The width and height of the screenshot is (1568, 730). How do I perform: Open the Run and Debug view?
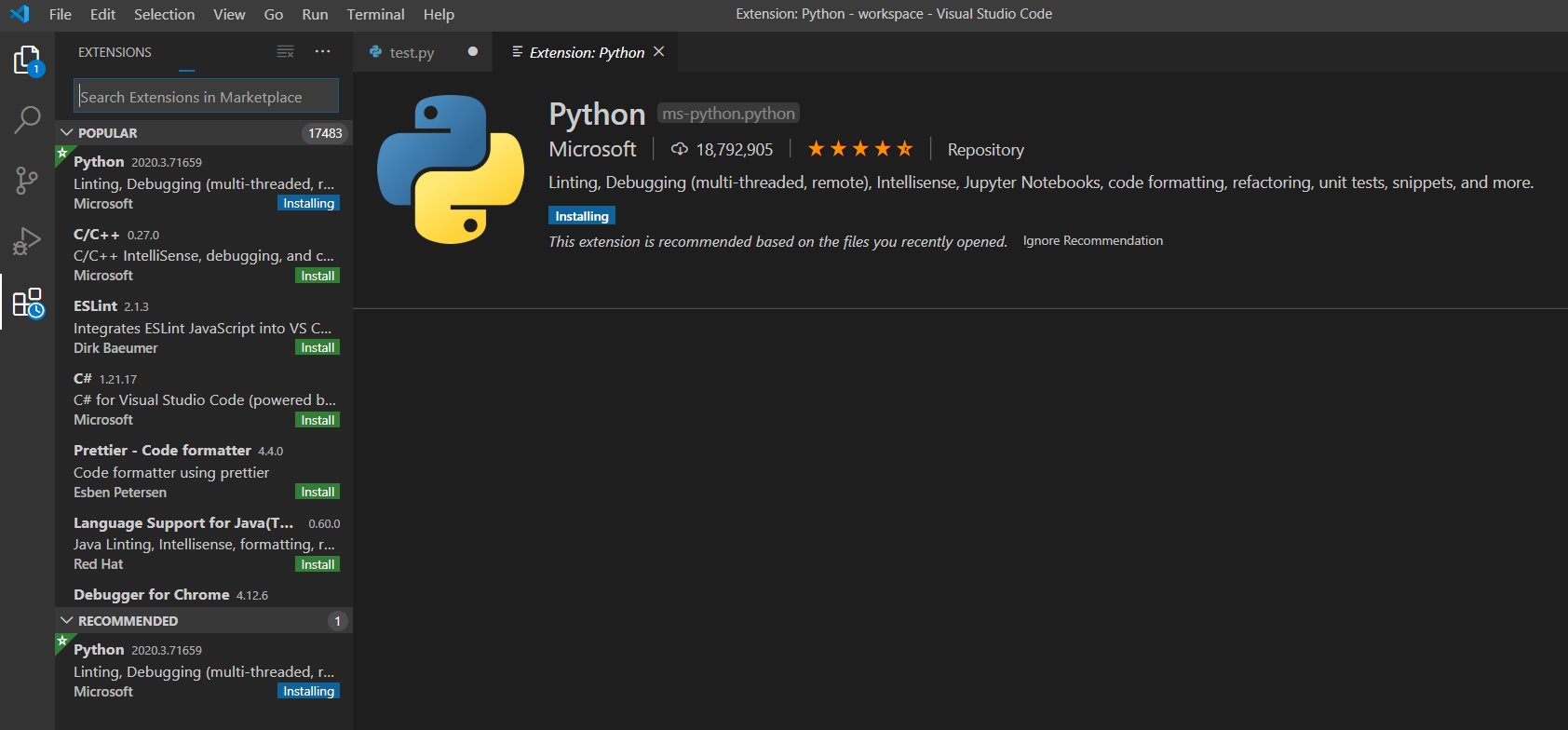click(x=27, y=241)
